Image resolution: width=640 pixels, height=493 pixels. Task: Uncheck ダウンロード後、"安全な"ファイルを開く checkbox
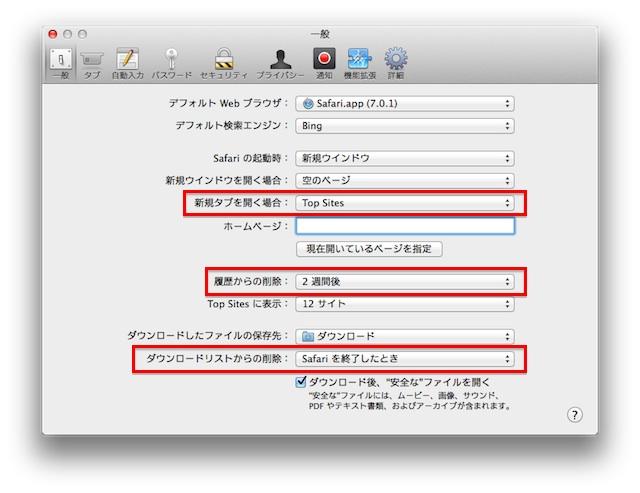pyautogui.click(x=301, y=382)
